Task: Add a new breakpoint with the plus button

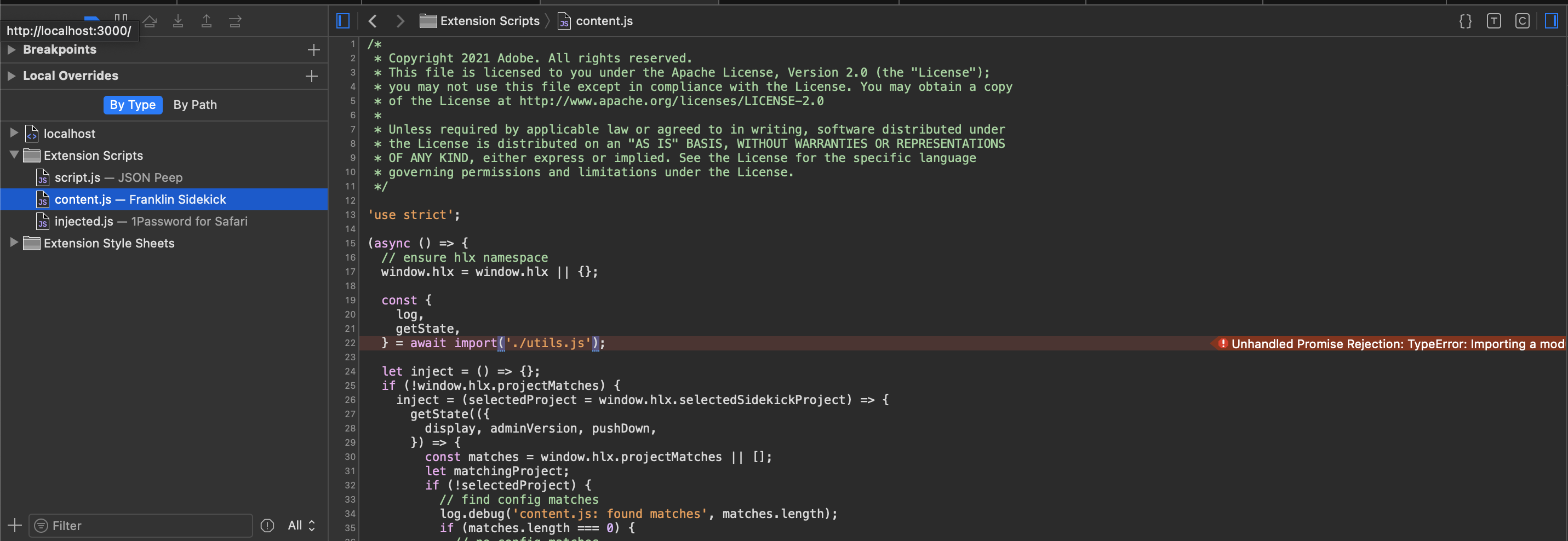Action: [x=313, y=49]
